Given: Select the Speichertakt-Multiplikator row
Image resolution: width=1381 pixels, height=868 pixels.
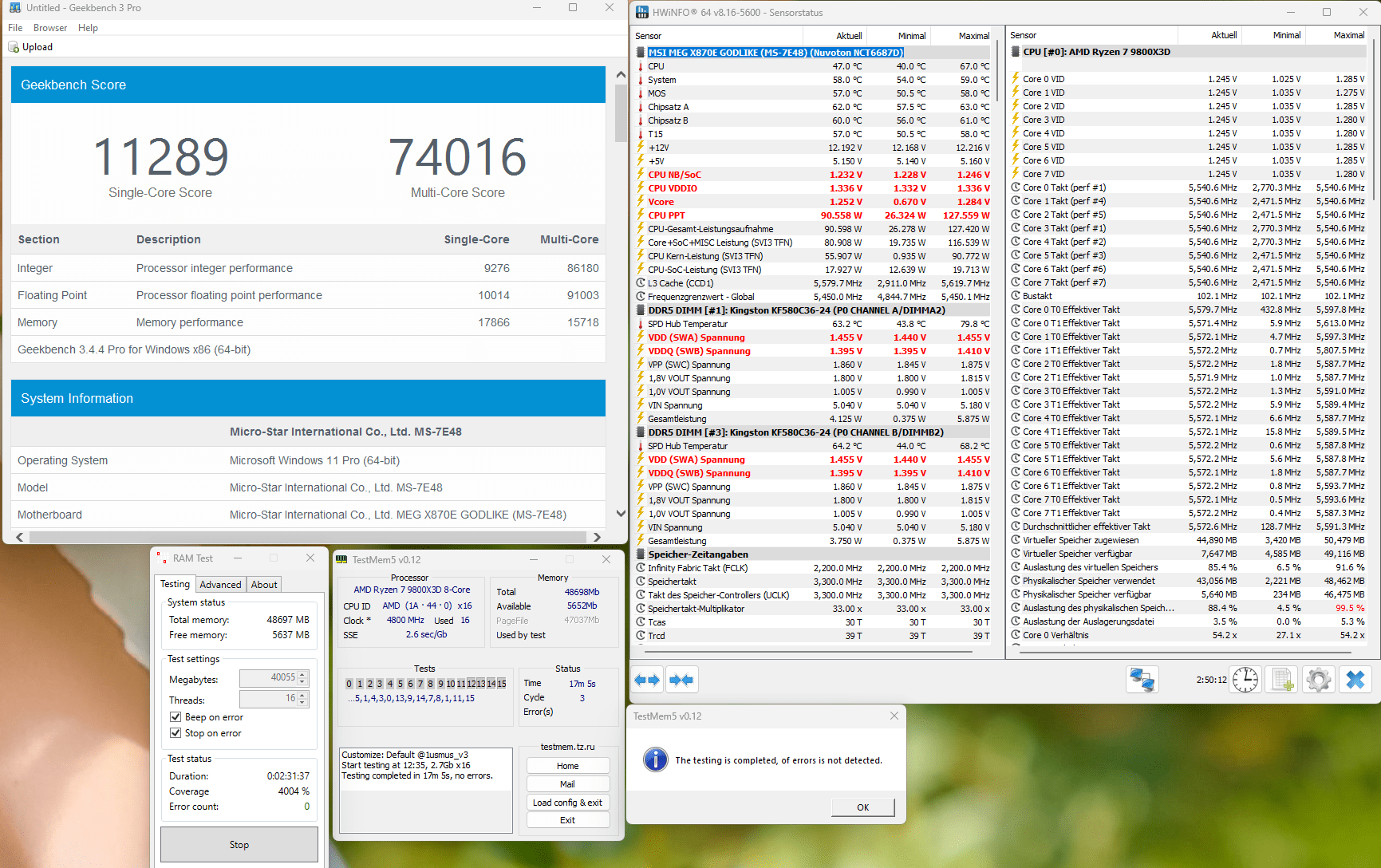Looking at the screenshot, I should pos(813,609).
